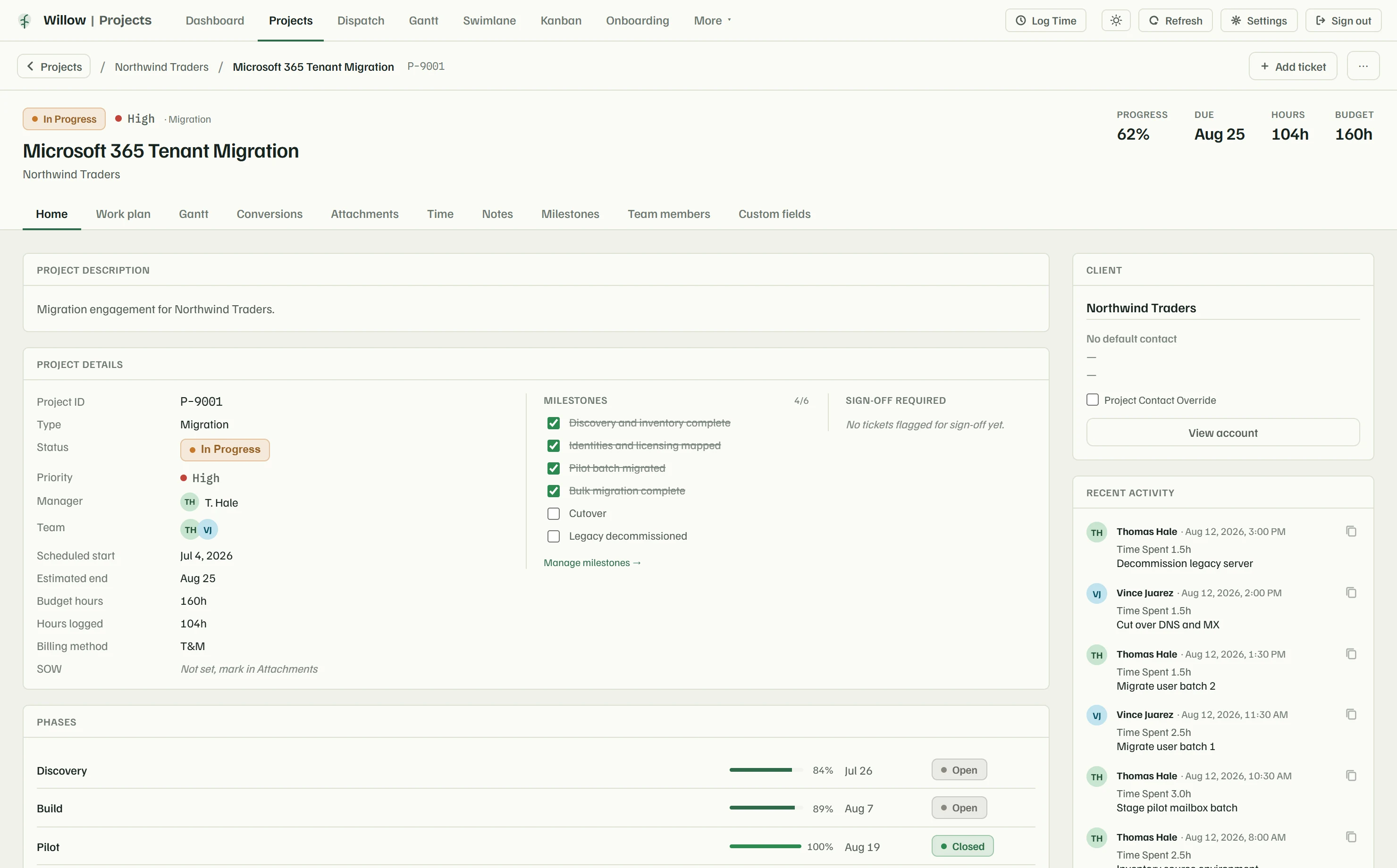Open Swimlane view
This screenshot has height=868, width=1397.
[489, 21]
